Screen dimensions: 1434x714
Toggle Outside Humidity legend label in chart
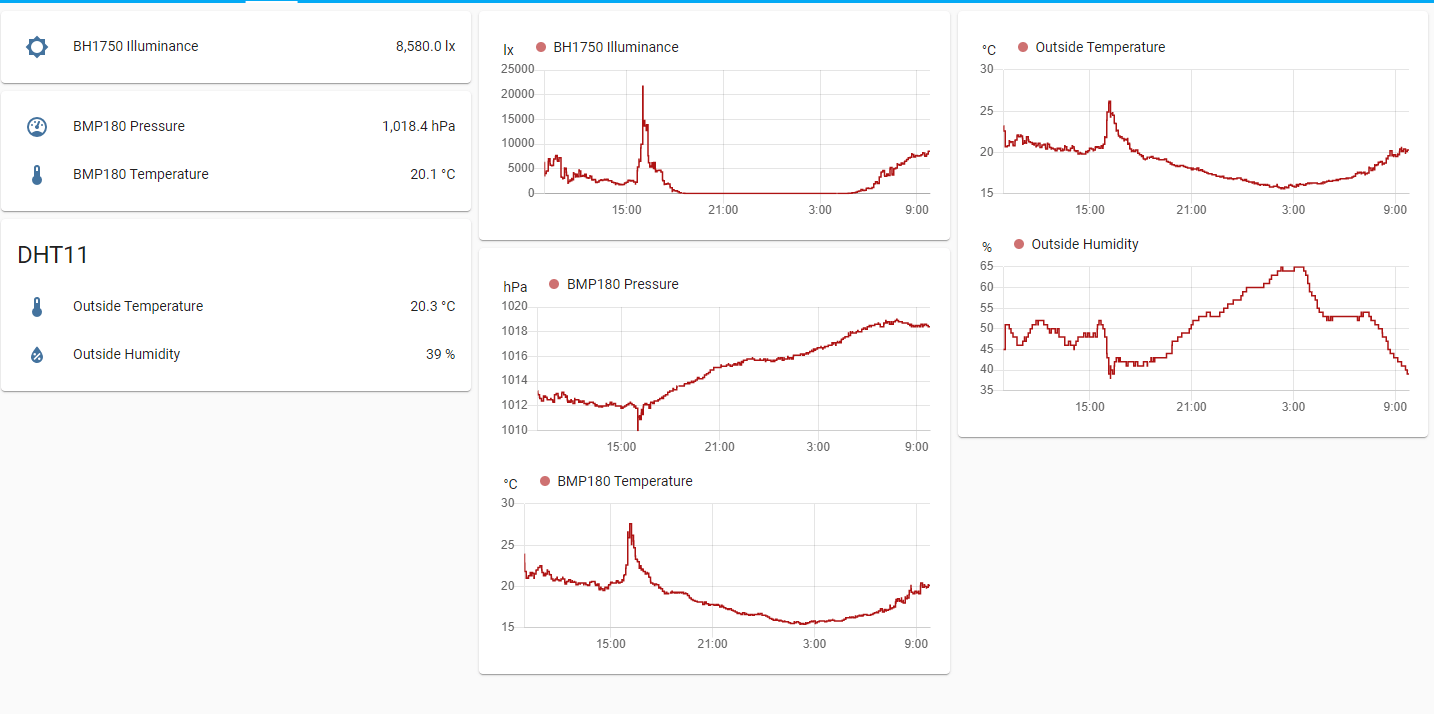pyautogui.click(x=1084, y=244)
